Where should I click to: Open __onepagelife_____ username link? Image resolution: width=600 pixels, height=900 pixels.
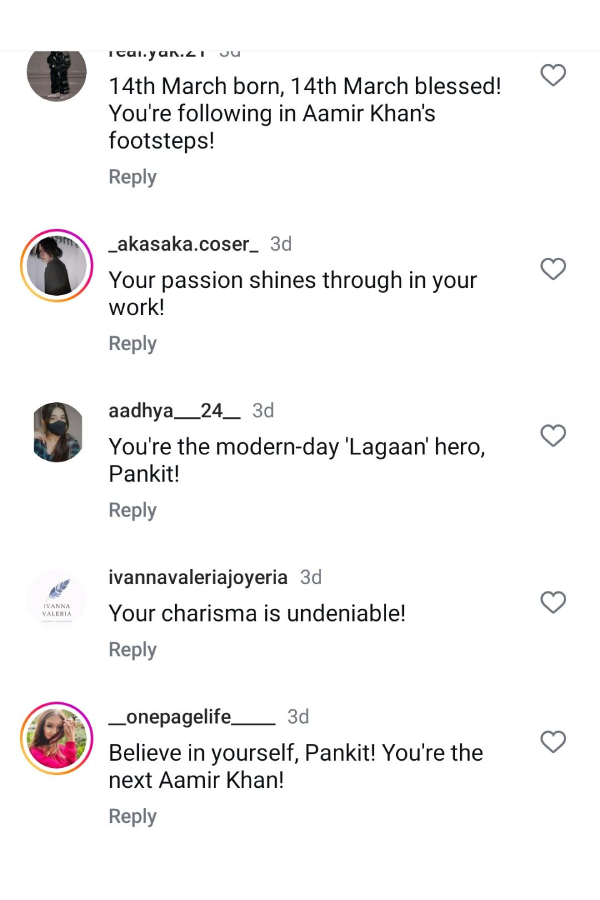click(191, 717)
